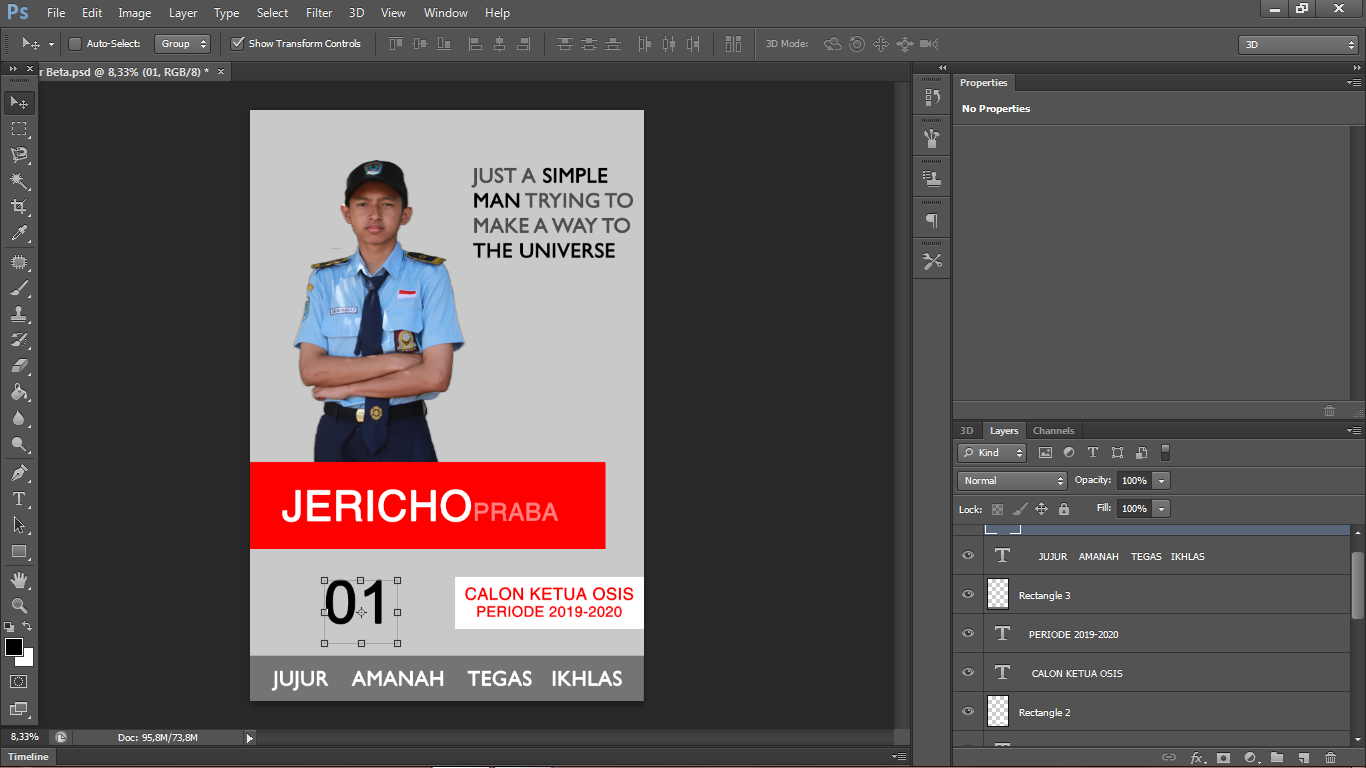Hide the Rectangle 3 layer
The width and height of the screenshot is (1366, 768).
point(967,594)
